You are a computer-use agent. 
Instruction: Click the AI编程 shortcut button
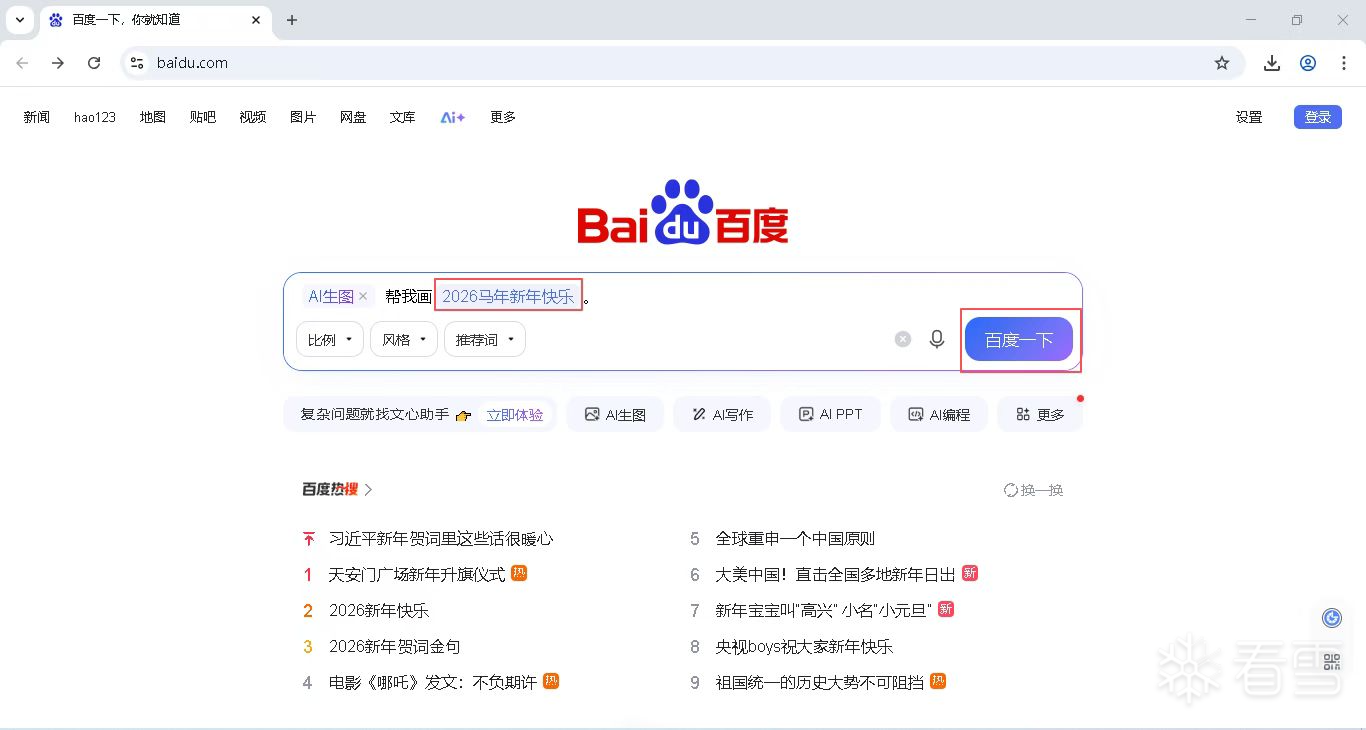point(938,414)
